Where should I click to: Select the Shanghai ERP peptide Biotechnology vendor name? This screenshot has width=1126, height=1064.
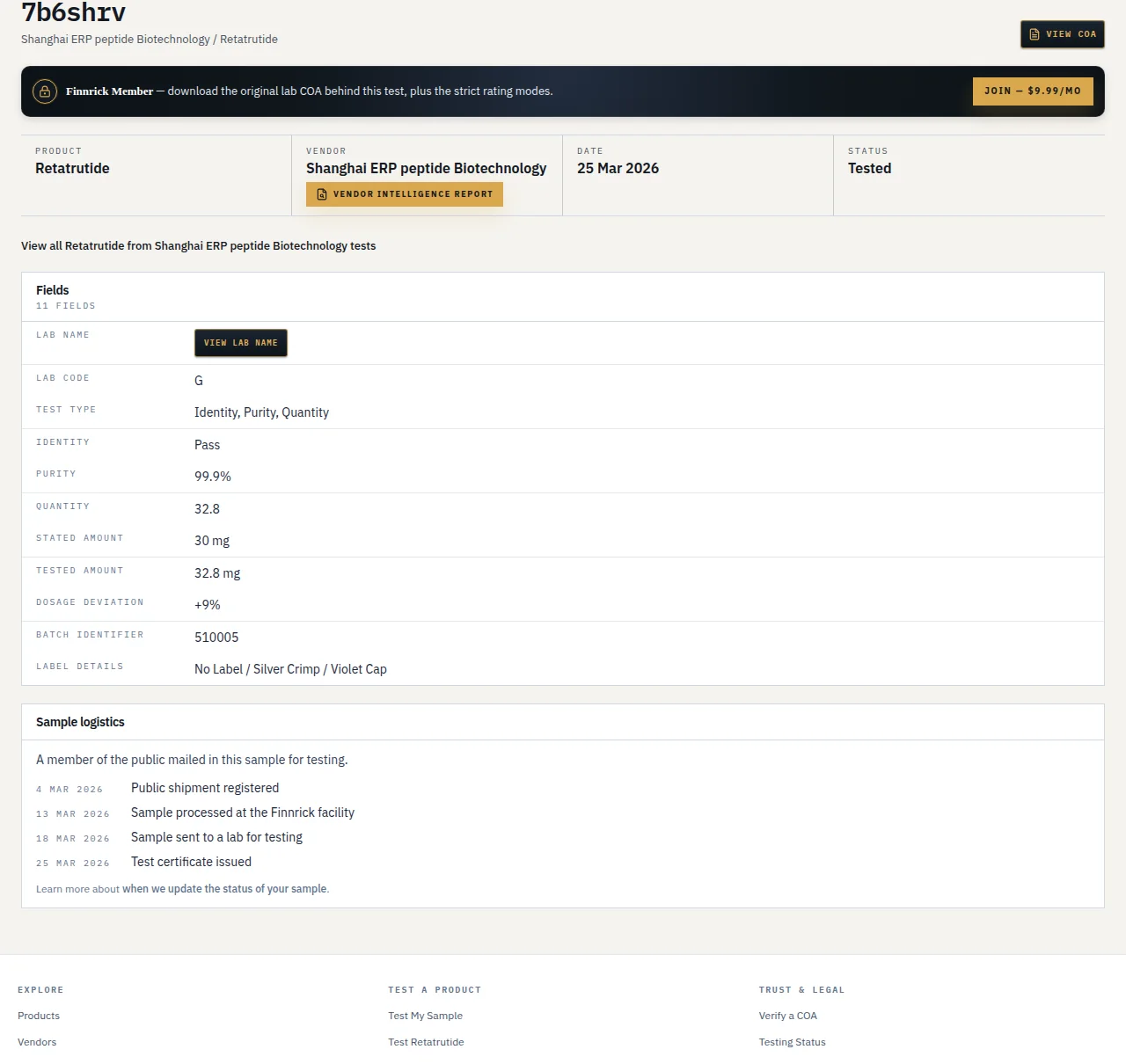(x=426, y=168)
